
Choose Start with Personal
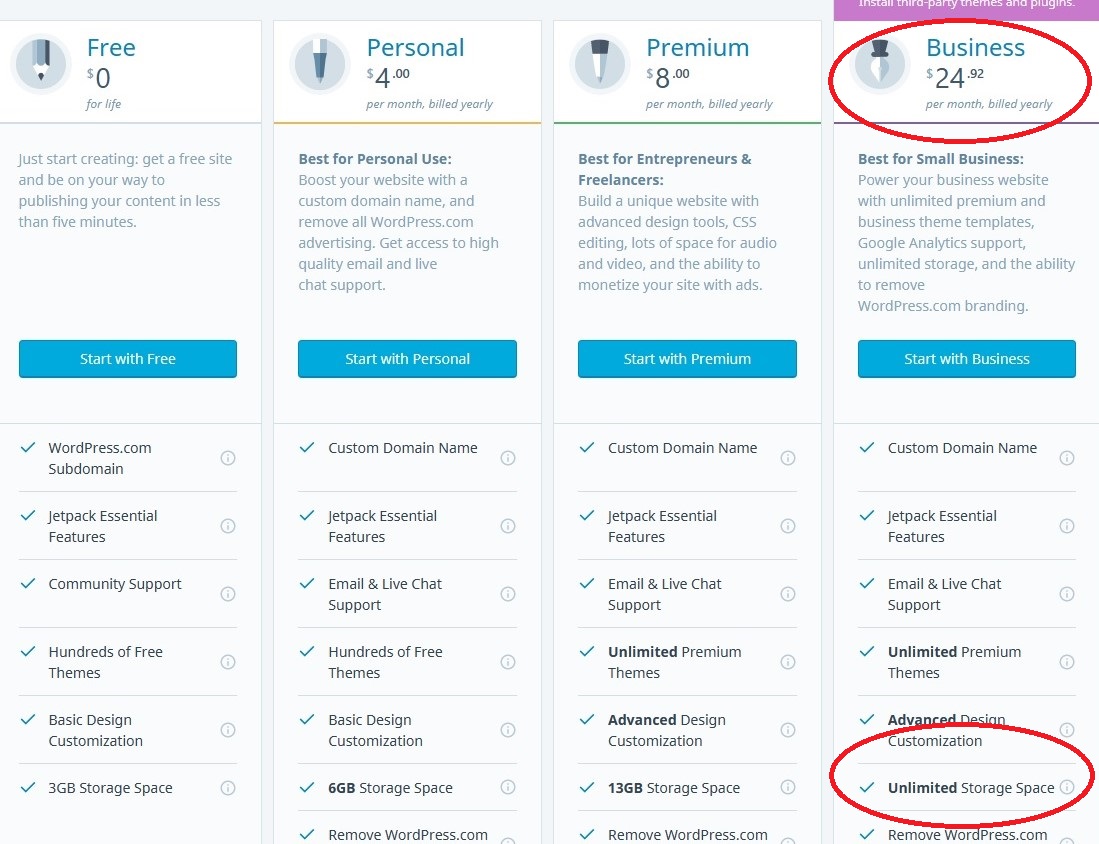tap(407, 359)
